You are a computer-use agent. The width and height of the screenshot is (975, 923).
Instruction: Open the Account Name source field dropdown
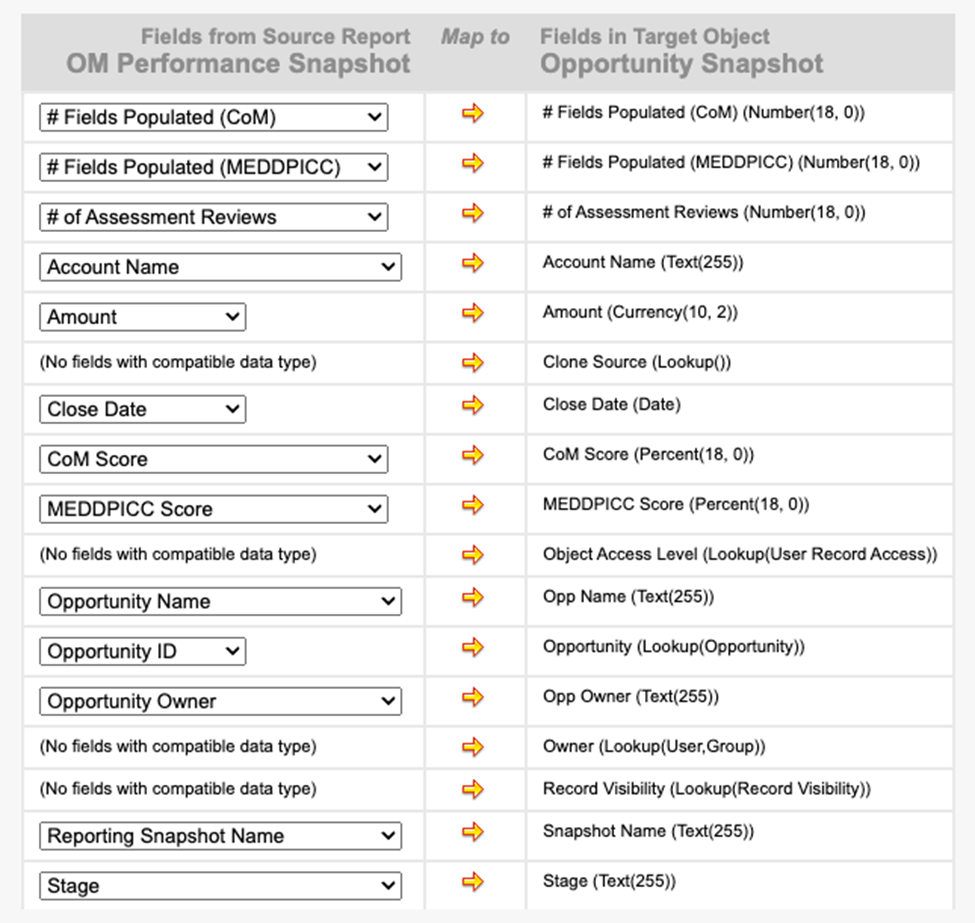click(220, 267)
